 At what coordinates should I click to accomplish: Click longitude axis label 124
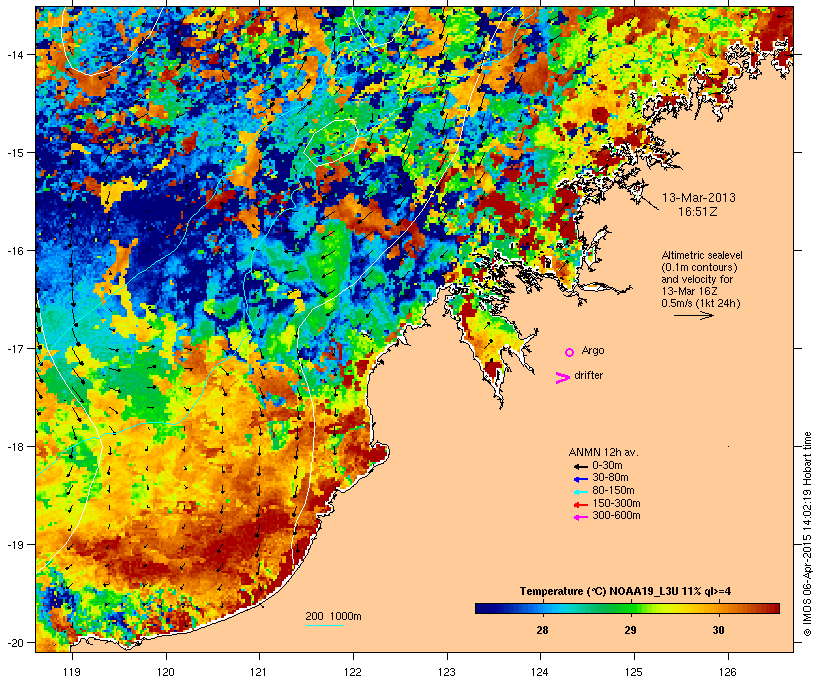(540, 672)
